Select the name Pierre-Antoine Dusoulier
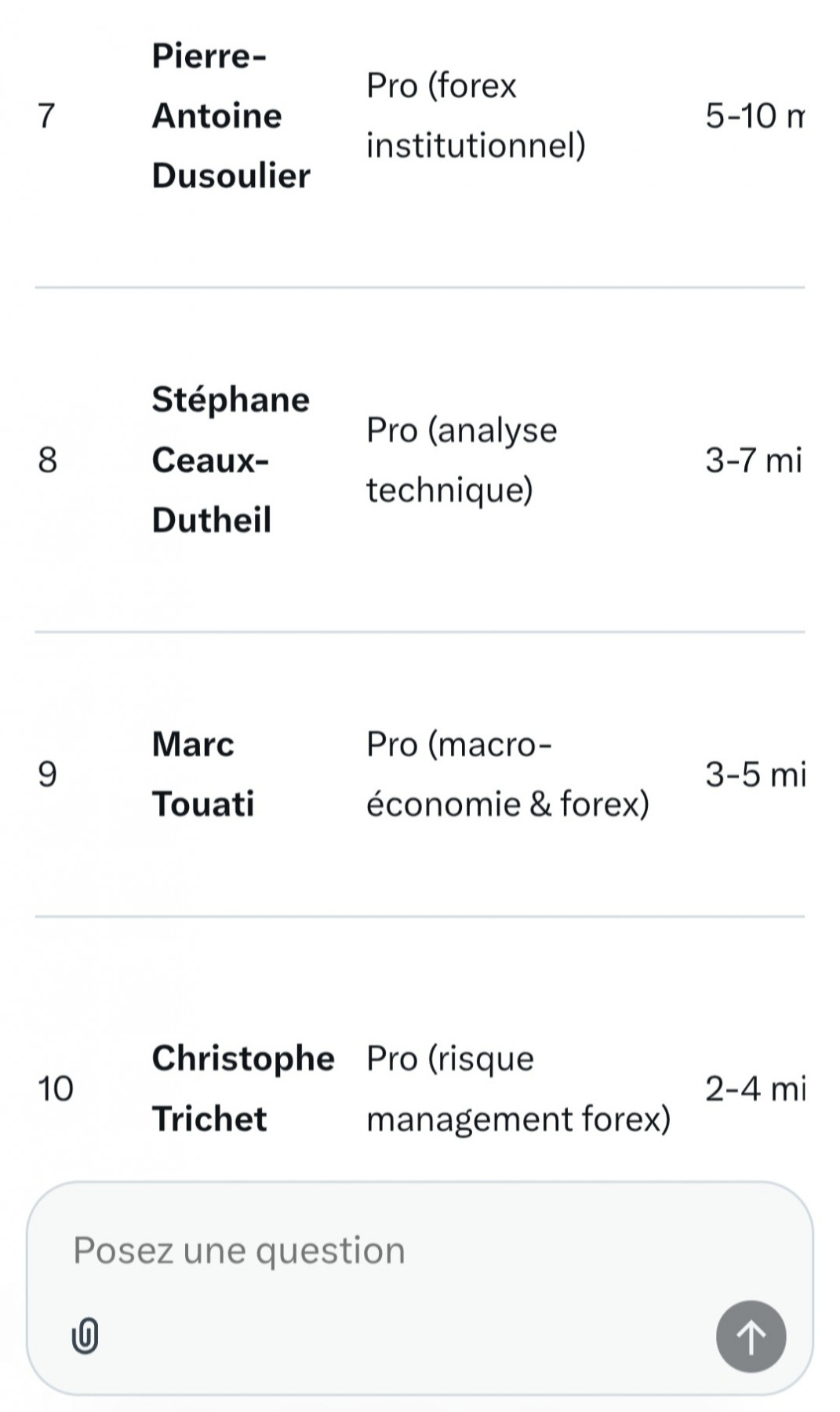The height and width of the screenshot is (1412, 840). tap(231, 115)
